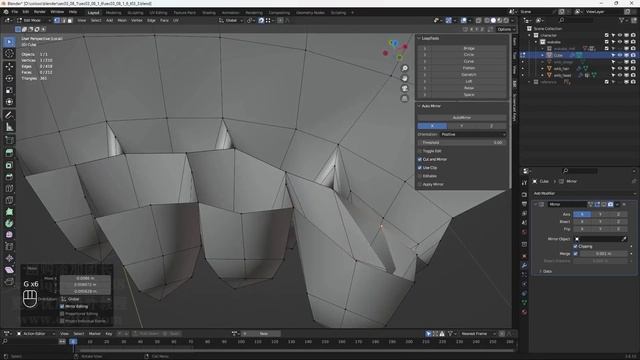
Task: Switch to the Modeling workspace tab
Action: point(113,13)
